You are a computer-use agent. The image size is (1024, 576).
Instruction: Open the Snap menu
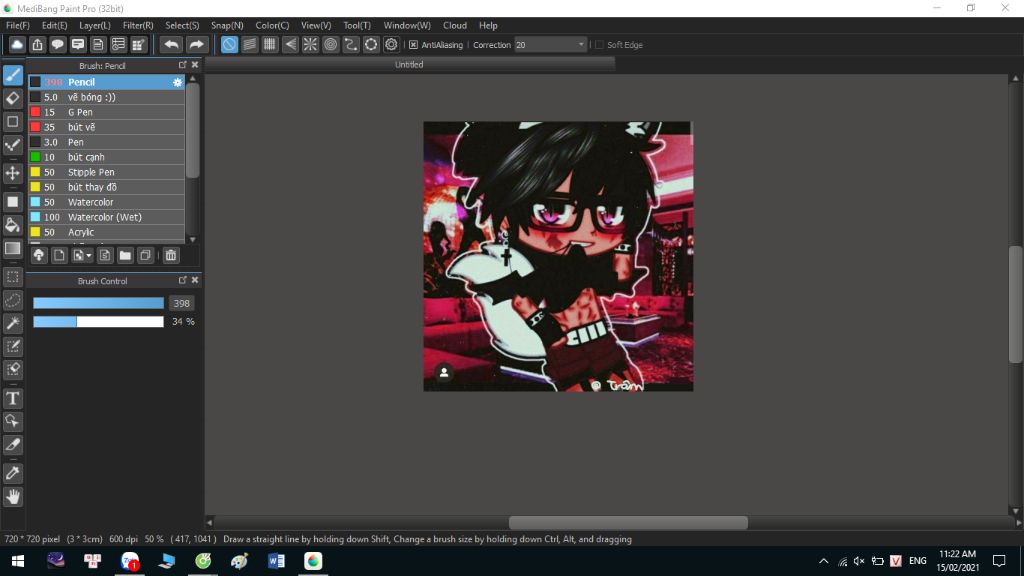click(227, 25)
